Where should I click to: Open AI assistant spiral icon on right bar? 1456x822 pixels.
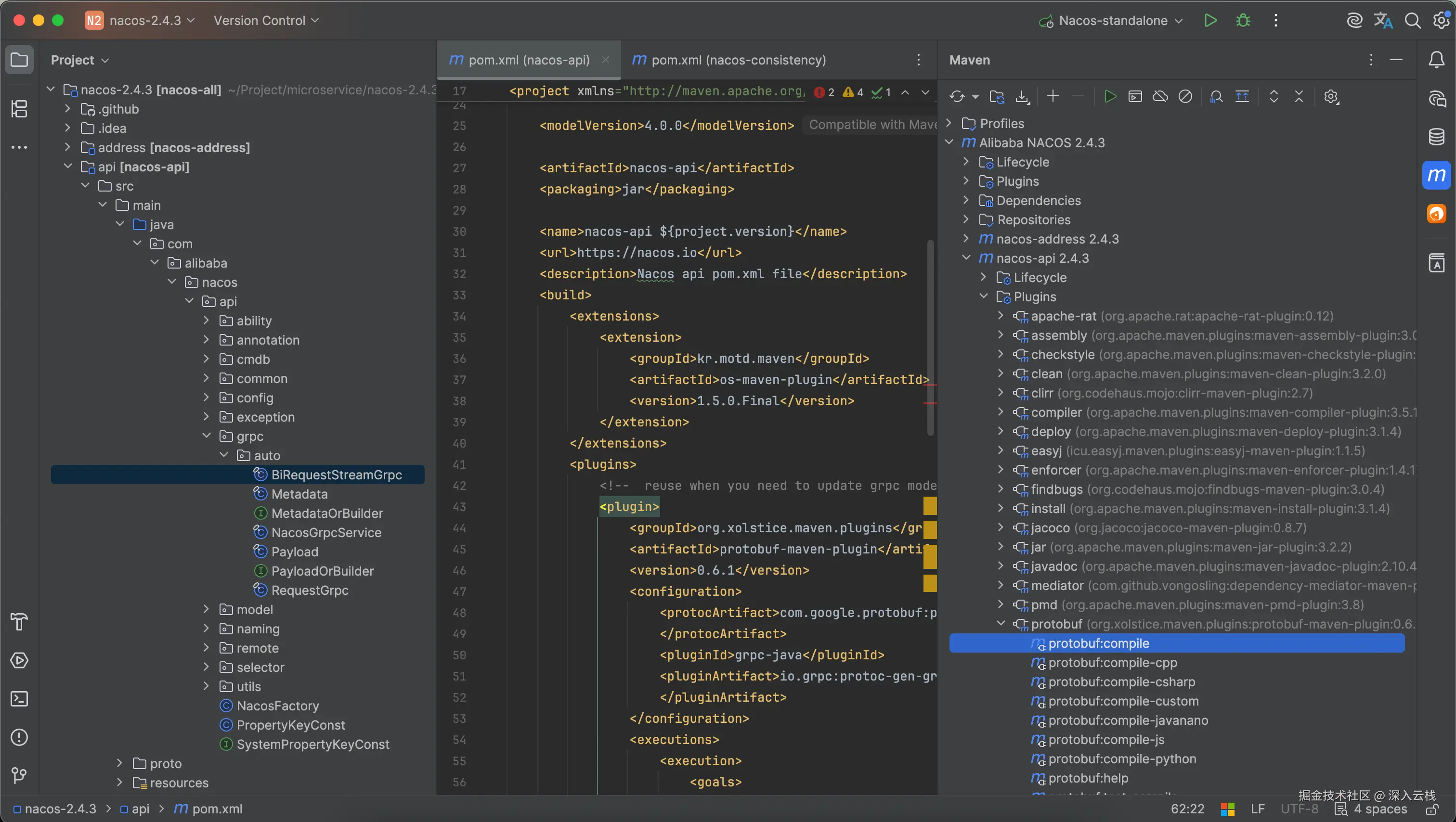1436,98
